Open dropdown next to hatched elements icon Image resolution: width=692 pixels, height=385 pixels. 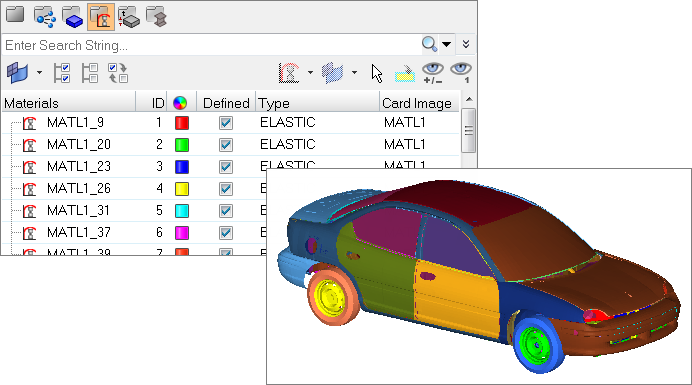tap(354, 72)
